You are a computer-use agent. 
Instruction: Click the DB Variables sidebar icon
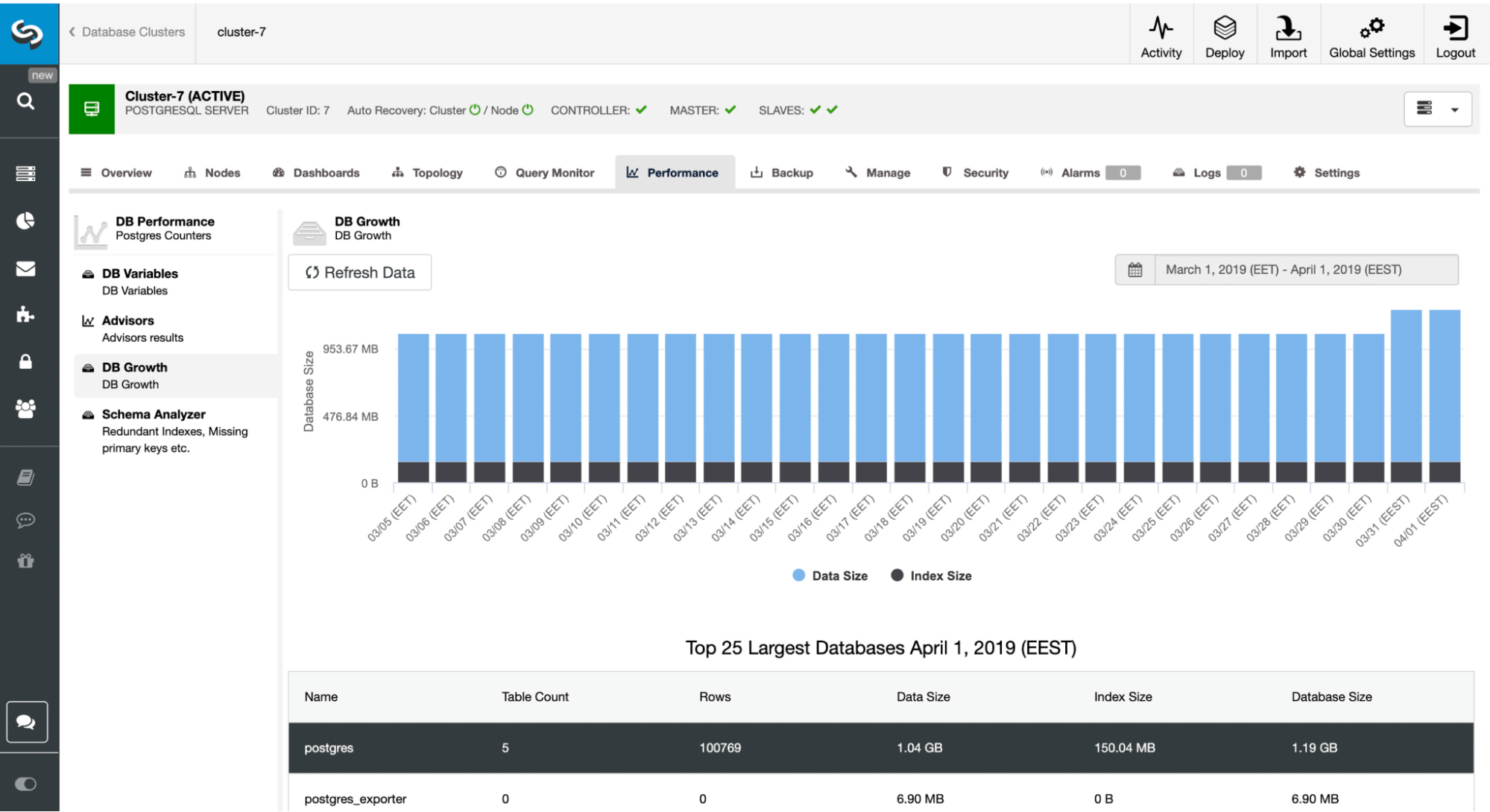87,273
